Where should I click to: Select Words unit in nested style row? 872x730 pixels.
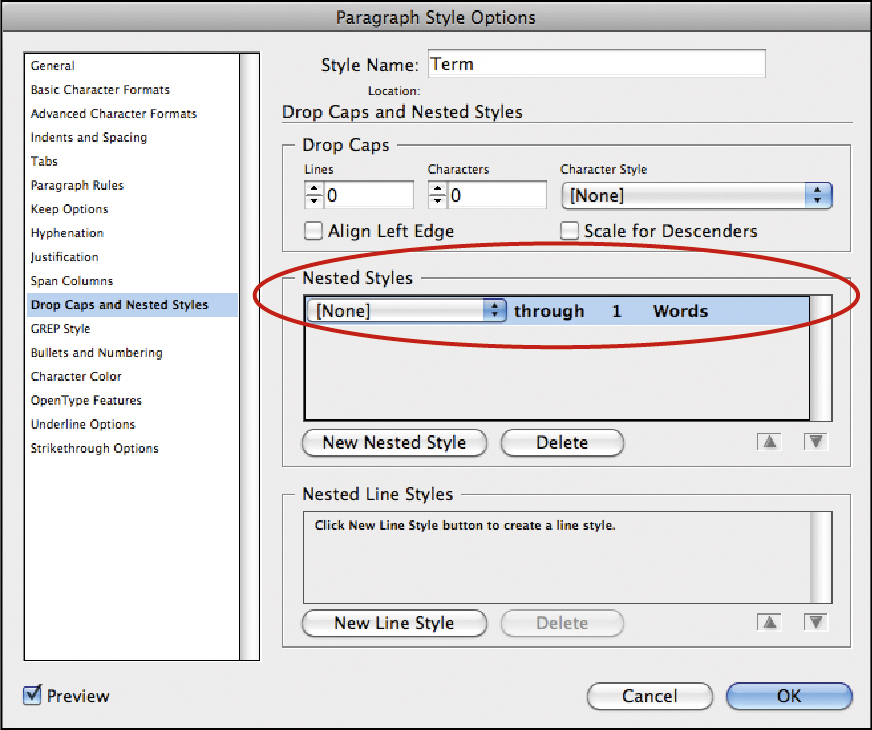coord(680,311)
